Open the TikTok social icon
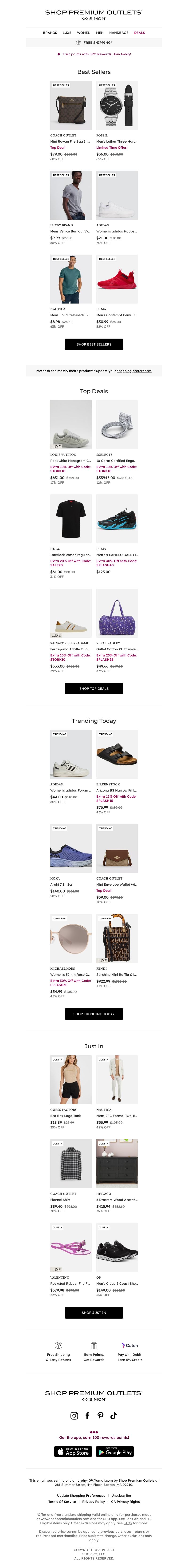Viewport: 188px width, 1568px height. pos(114,1416)
